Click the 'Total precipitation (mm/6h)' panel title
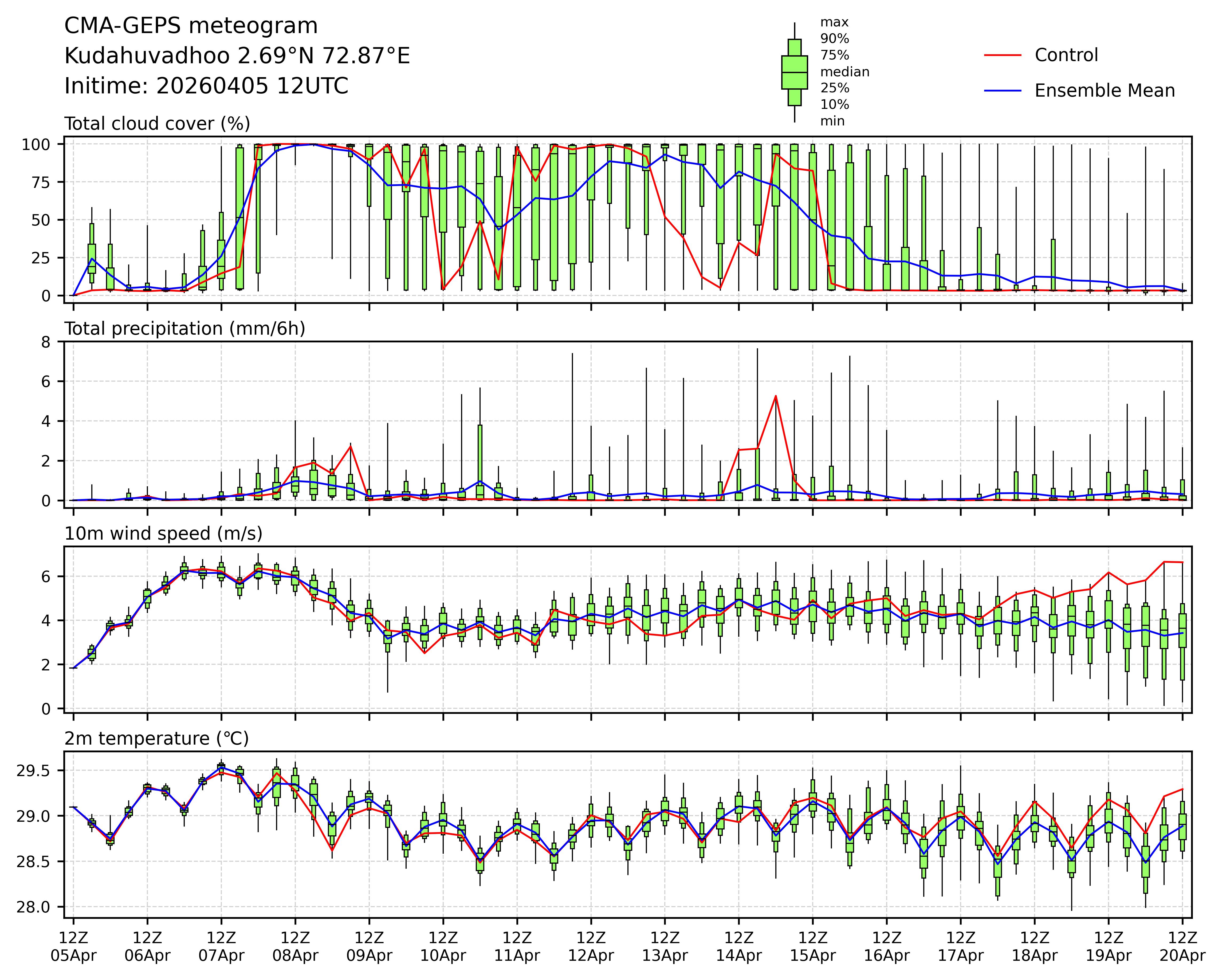 (x=185, y=329)
